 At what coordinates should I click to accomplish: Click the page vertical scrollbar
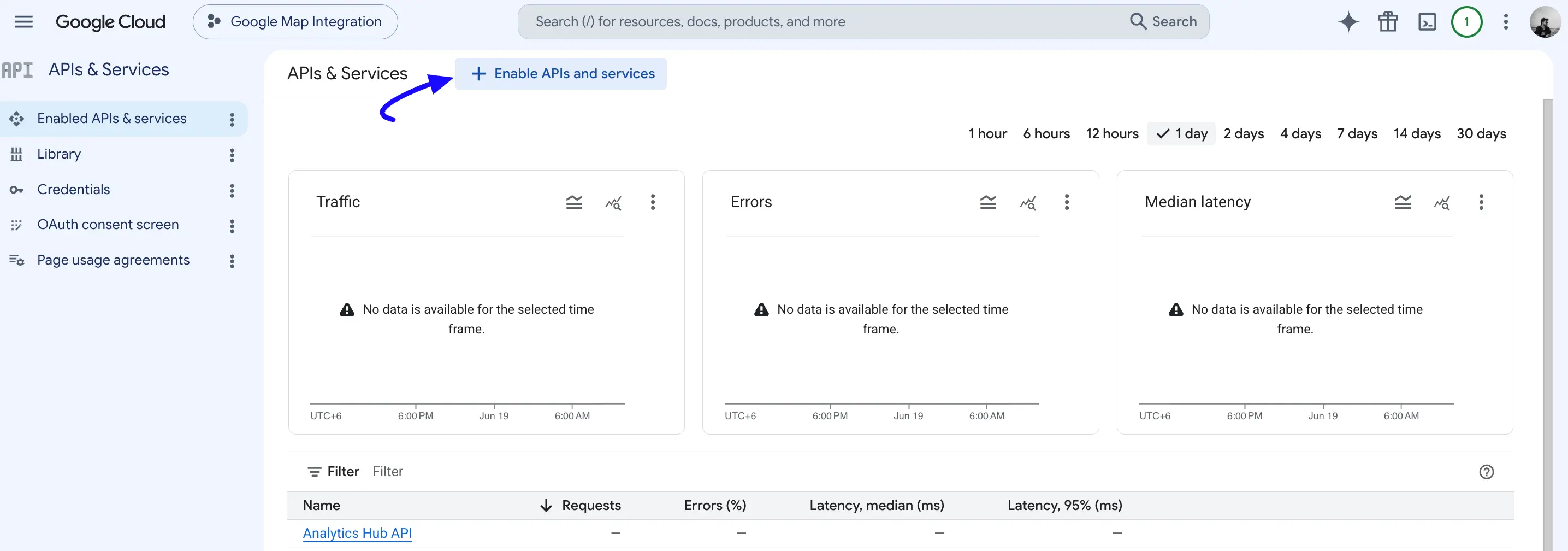[x=1548, y=324]
